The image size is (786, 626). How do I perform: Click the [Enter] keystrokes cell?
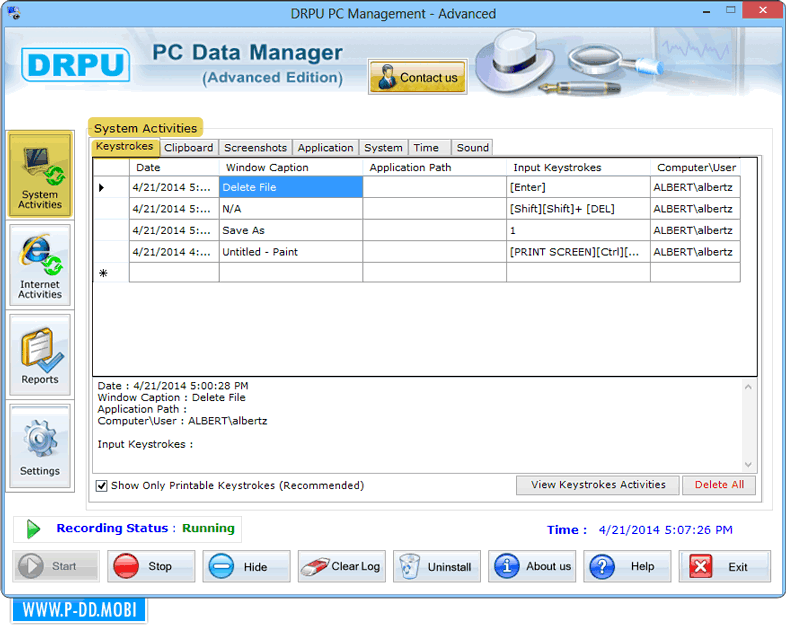[578, 187]
